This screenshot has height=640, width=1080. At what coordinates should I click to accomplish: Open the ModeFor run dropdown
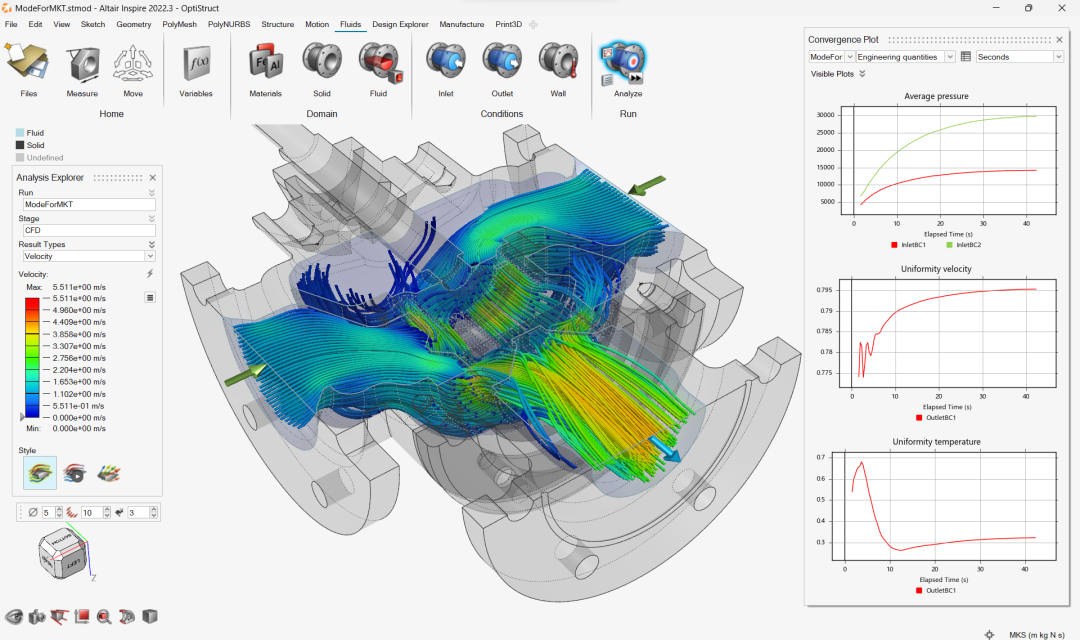[x=831, y=56]
